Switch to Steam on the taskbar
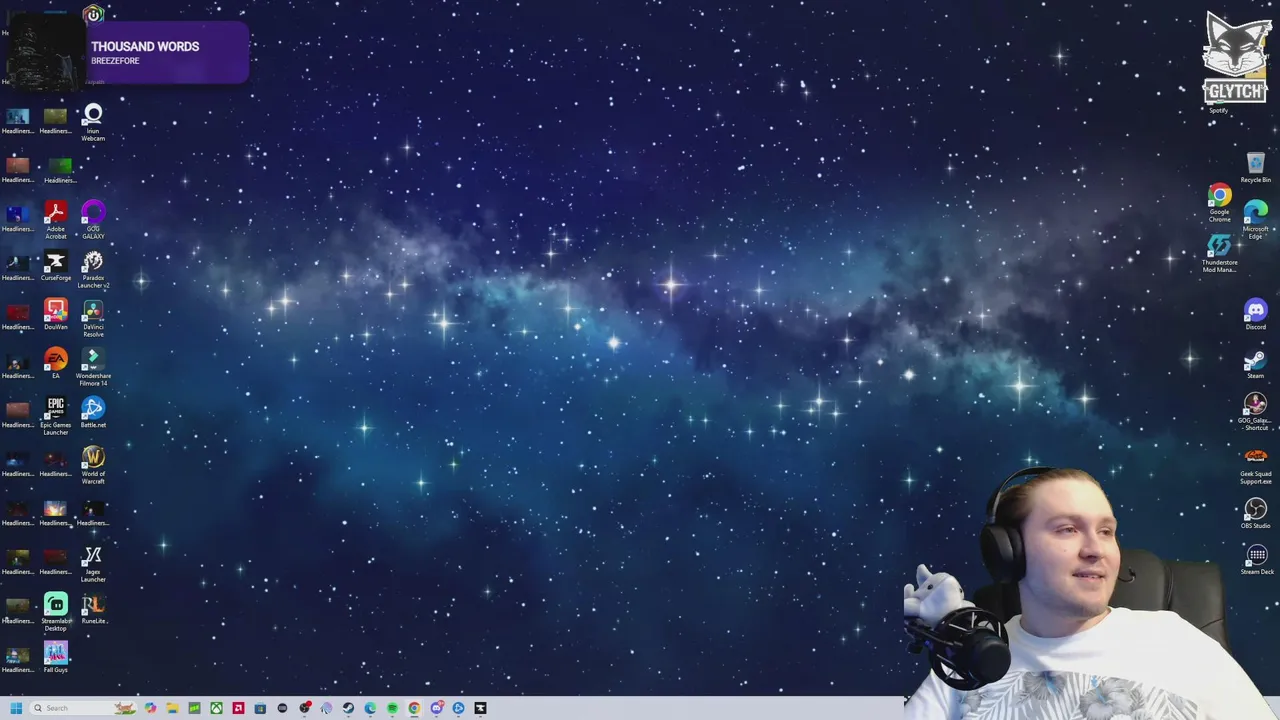The image size is (1280, 720). tap(348, 708)
